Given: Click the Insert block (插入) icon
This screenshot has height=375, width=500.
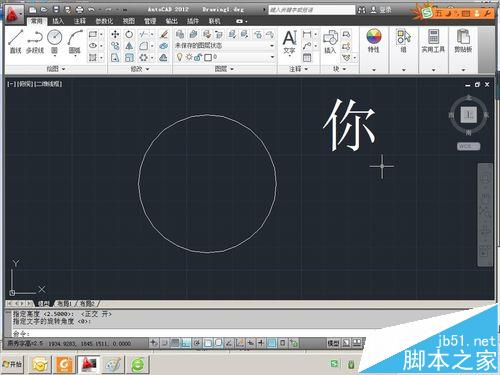Looking at the screenshot, I should coord(330,42).
